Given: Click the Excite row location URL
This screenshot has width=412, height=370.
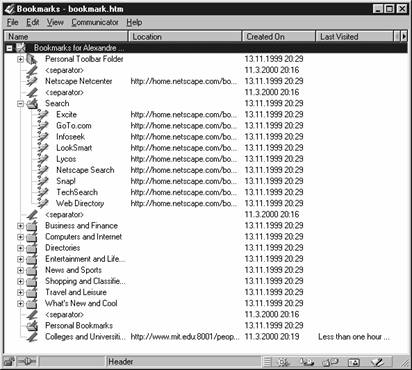Looking at the screenshot, I should pyautogui.click(x=184, y=115).
